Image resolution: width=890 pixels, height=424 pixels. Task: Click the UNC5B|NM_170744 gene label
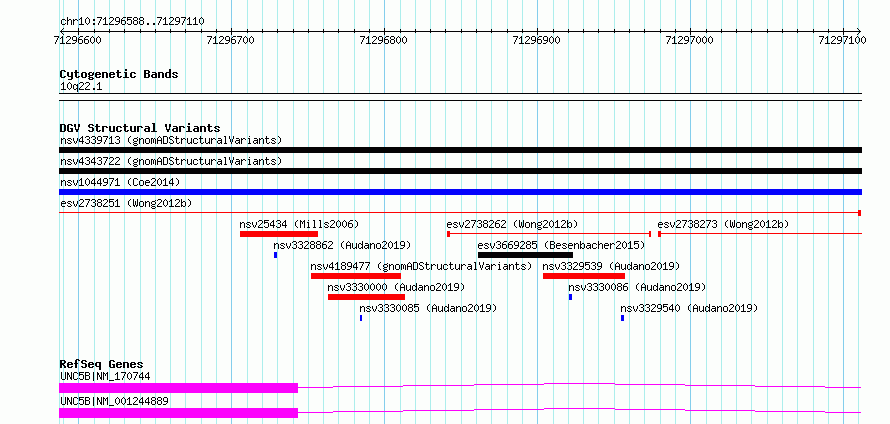(105, 376)
